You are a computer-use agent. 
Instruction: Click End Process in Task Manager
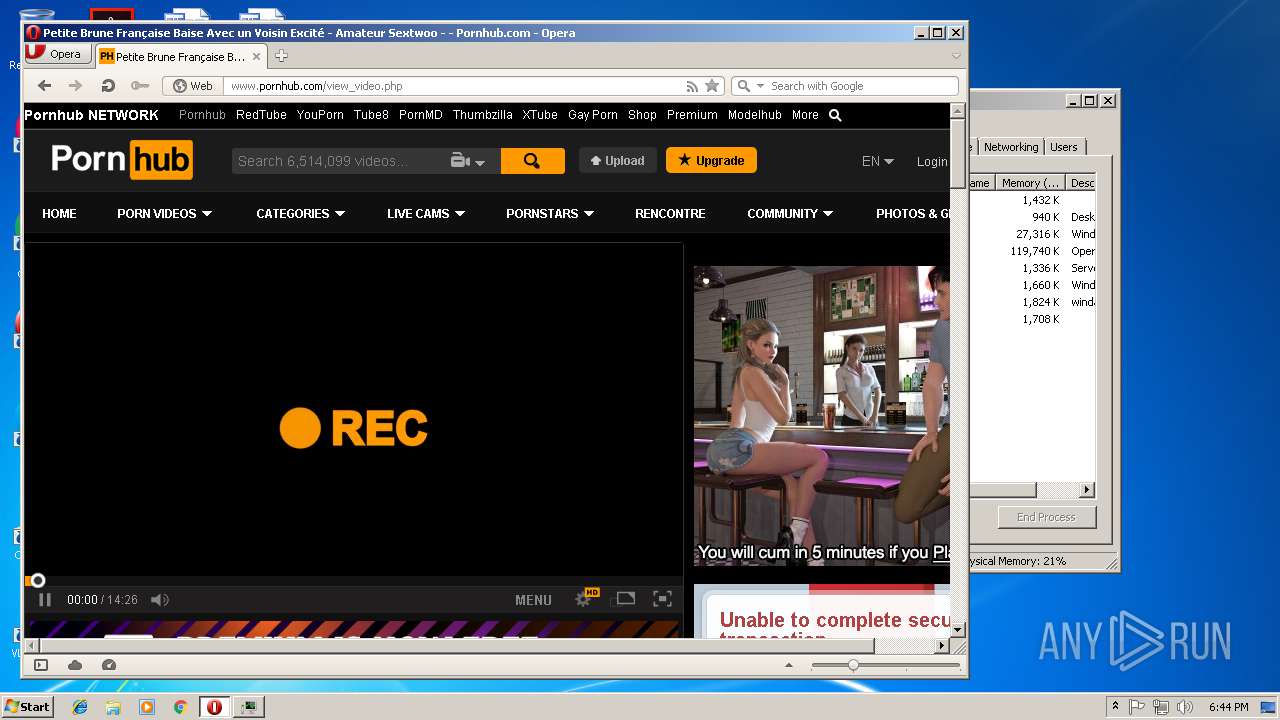point(1046,517)
